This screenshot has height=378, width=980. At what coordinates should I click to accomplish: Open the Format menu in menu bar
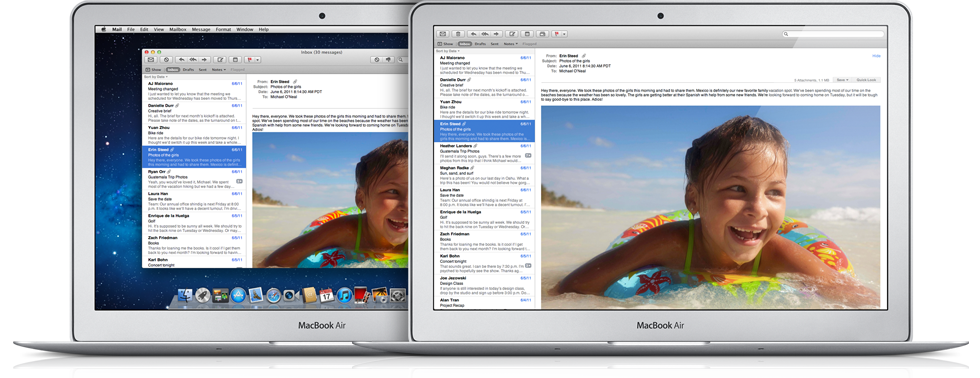[x=223, y=29]
